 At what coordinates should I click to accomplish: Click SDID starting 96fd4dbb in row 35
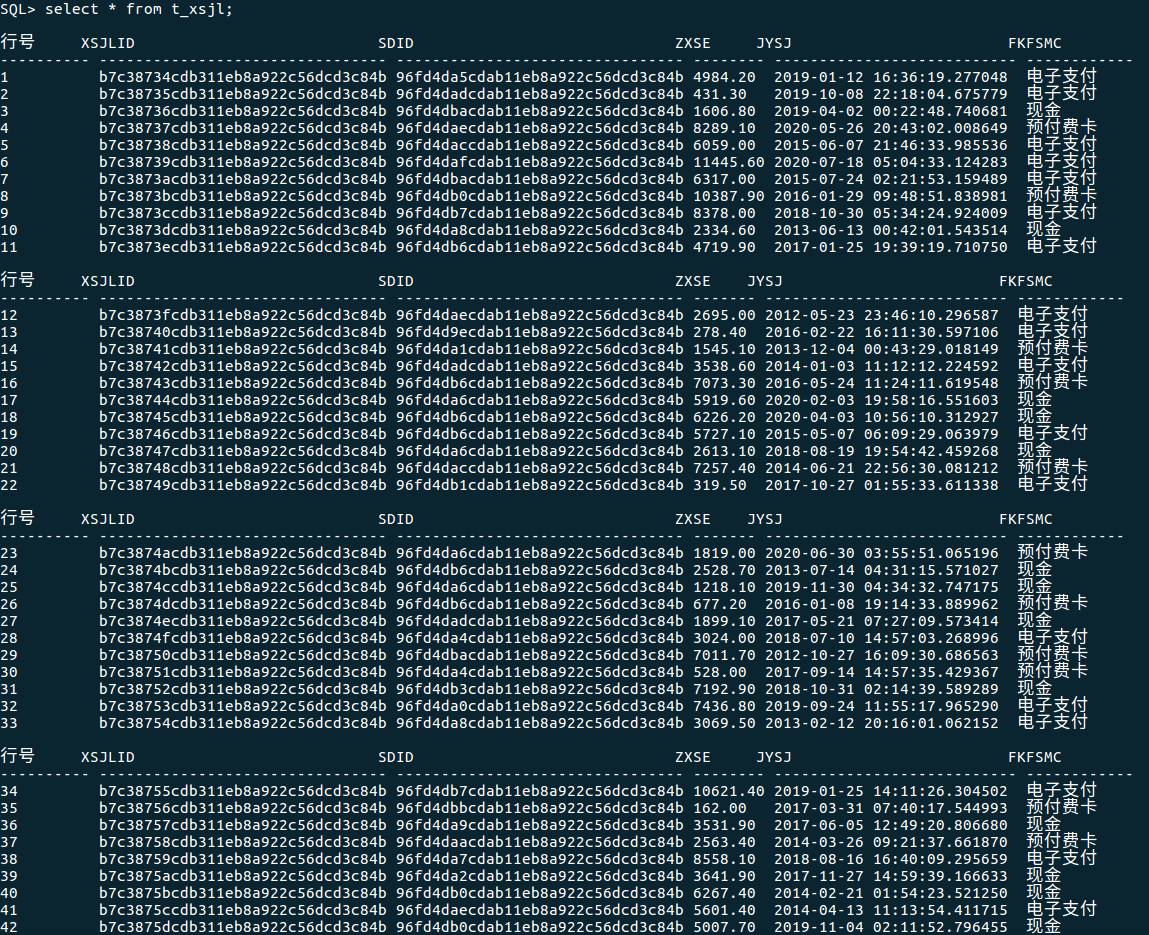539,808
